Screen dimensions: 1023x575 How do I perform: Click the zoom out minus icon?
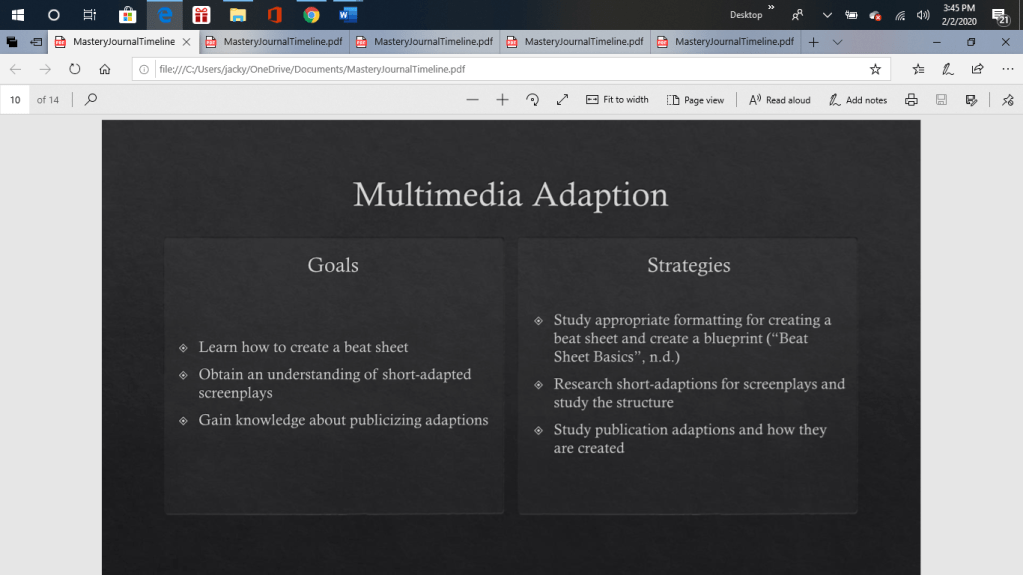[x=473, y=100]
